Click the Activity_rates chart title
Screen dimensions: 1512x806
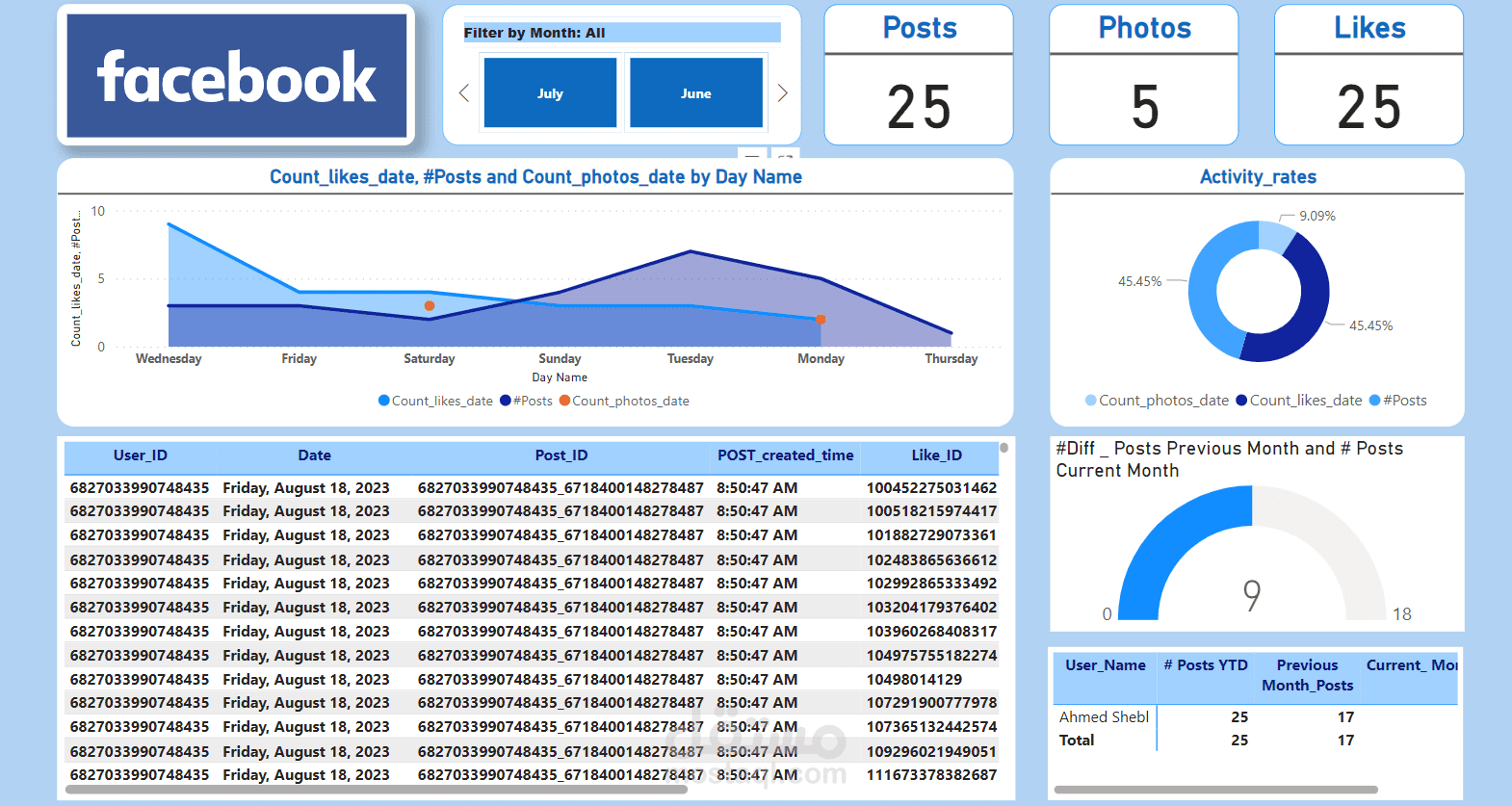[x=1258, y=177]
